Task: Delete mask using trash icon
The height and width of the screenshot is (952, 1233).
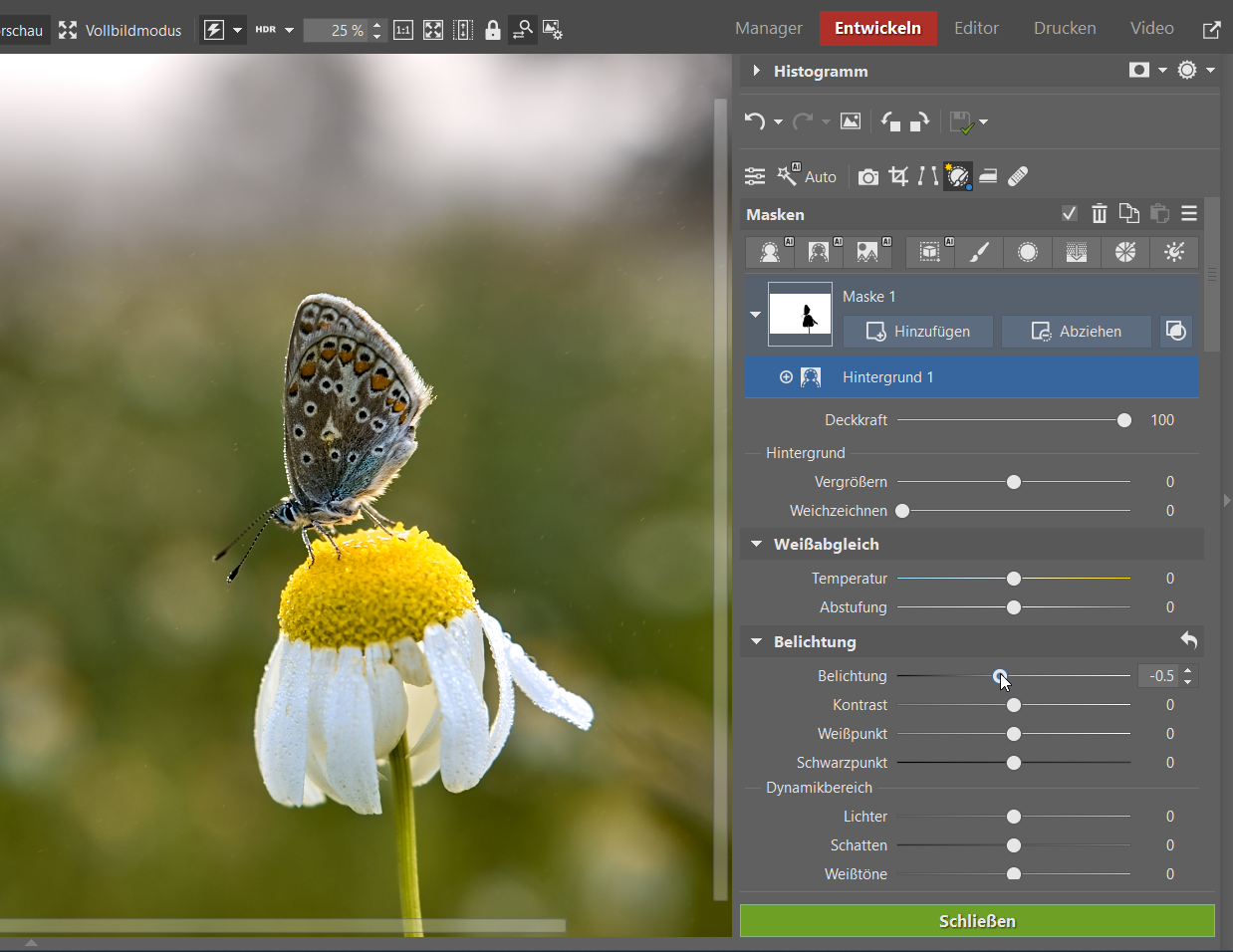Action: 1099,213
